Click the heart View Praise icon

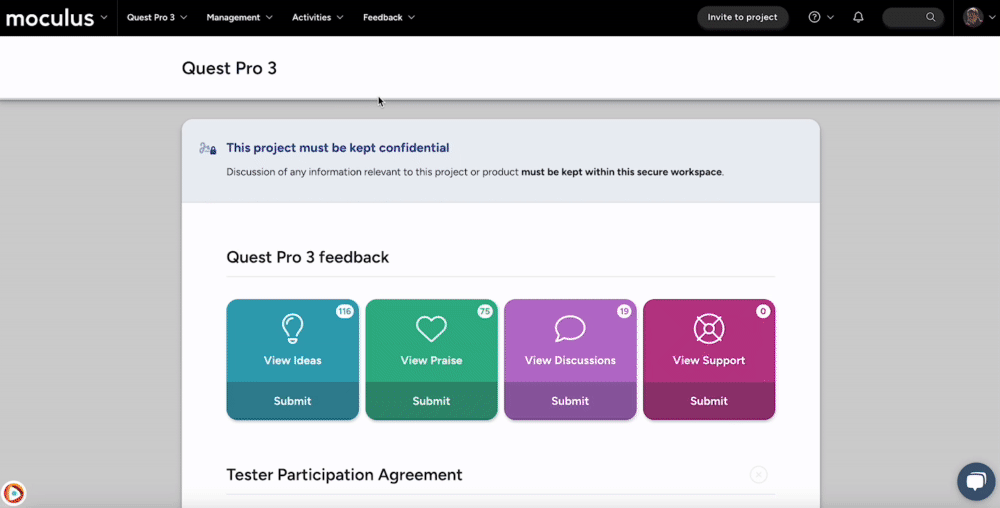[431, 328]
